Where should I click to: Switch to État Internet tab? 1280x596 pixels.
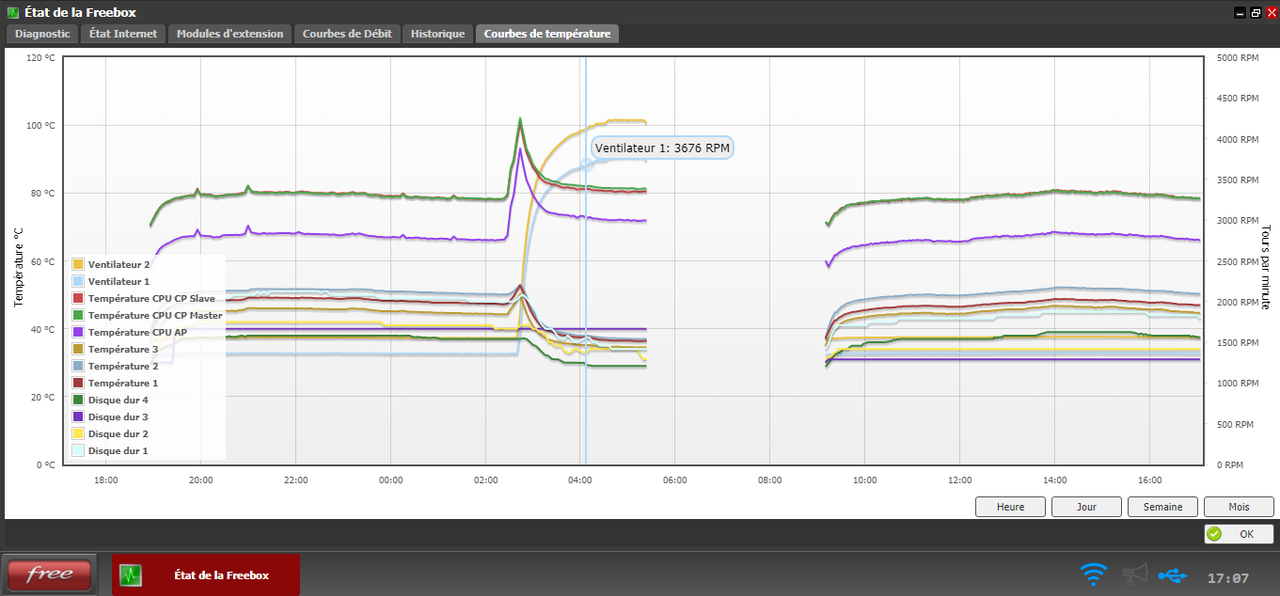123,33
